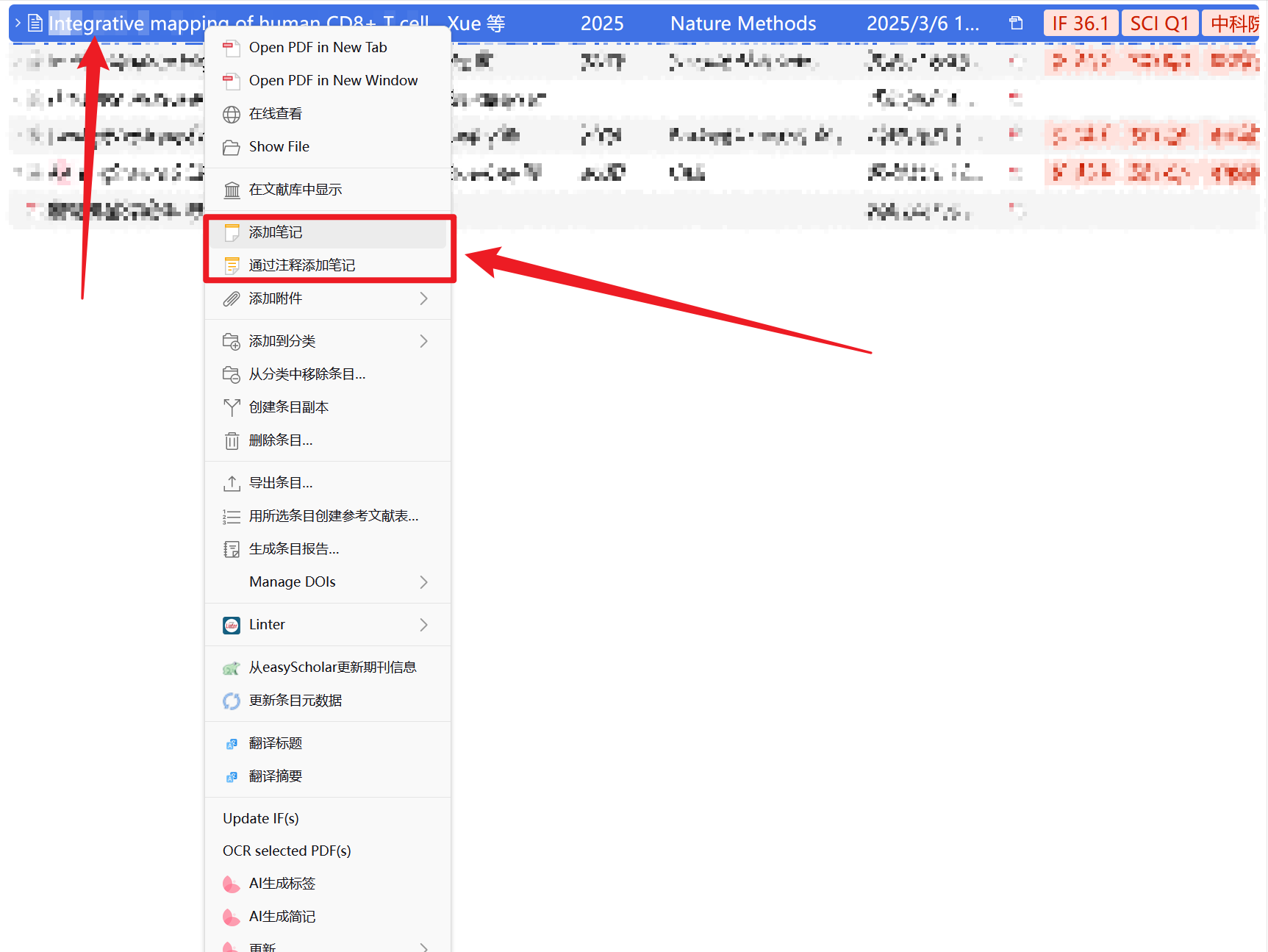Select Update IF(s) menu entry
This screenshot has height=952, width=1268.
point(261,818)
